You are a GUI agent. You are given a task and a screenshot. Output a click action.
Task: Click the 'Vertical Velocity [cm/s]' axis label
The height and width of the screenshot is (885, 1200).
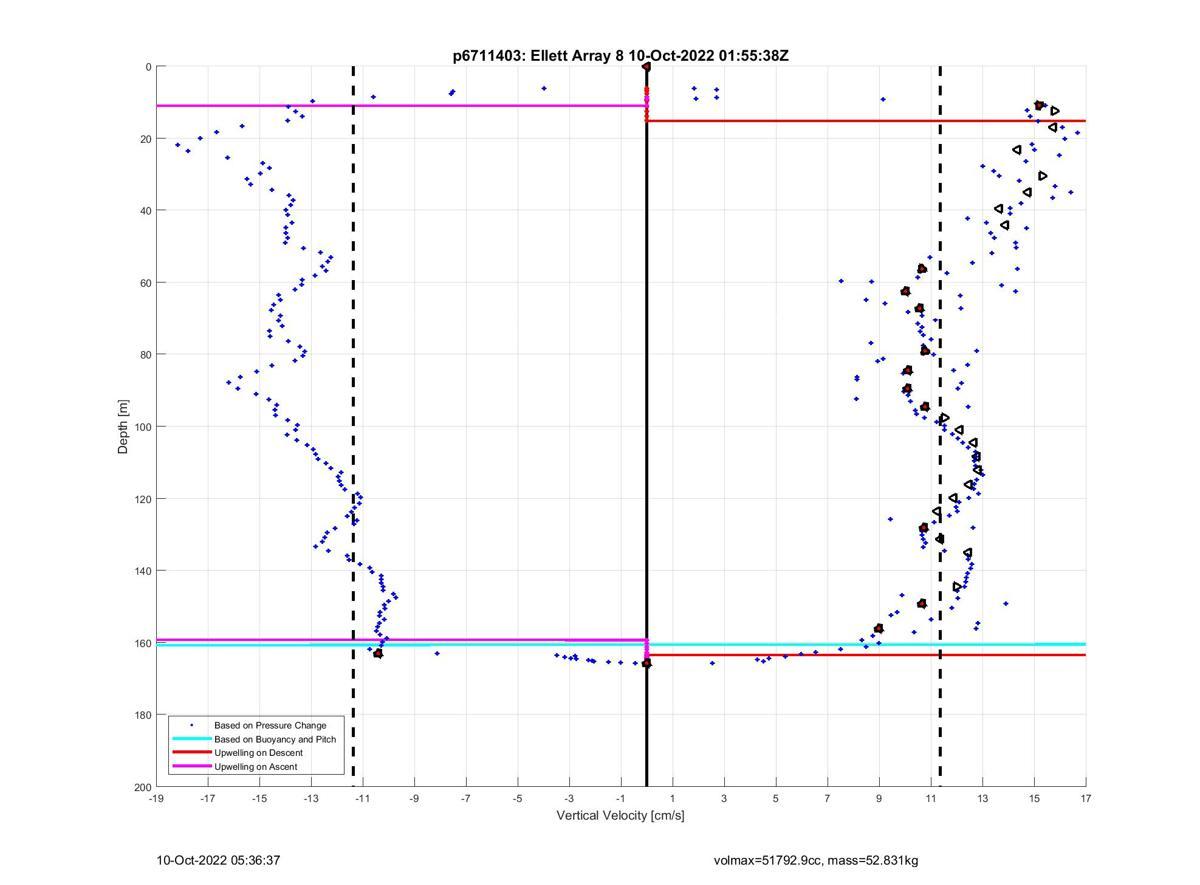point(620,815)
